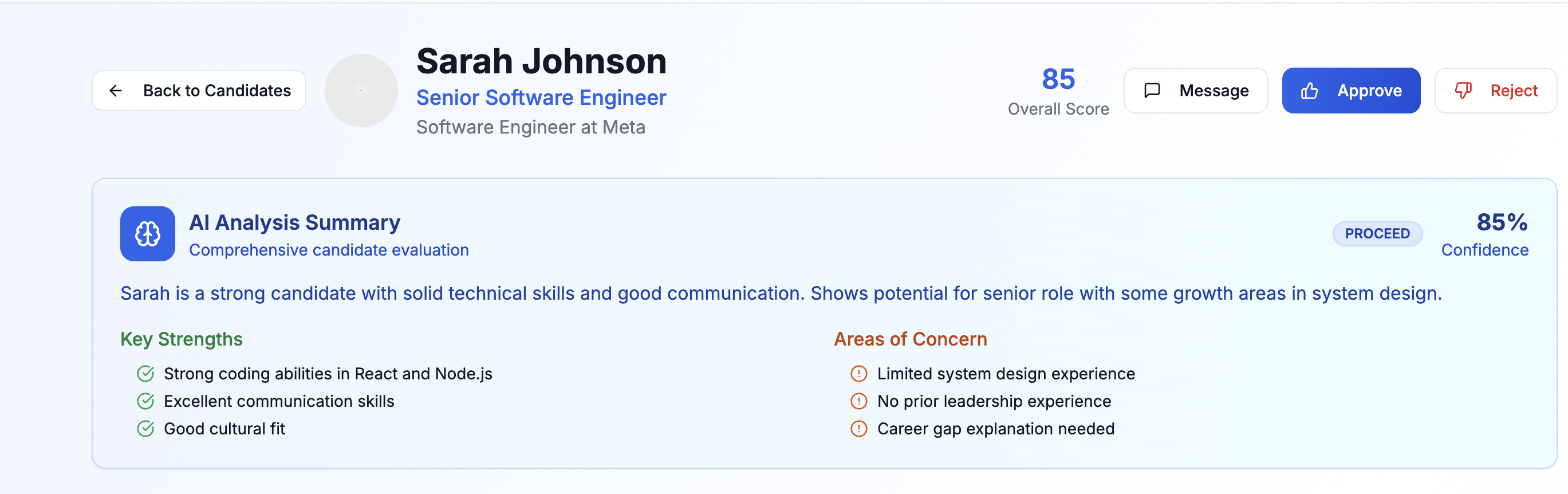Click the speech bubble message icon
1568x494 pixels.
pyautogui.click(x=1152, y=91)
